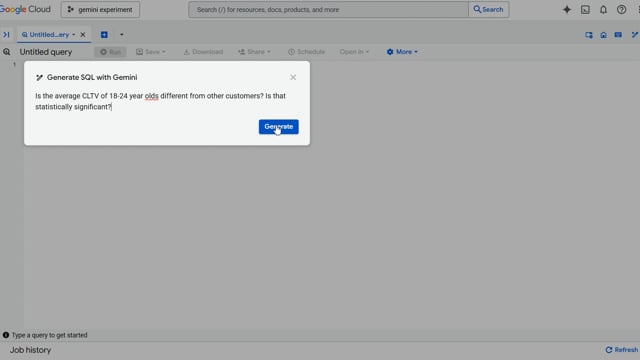Screen dimensions: 640x360
Task: Click the Gemini wand icon in dialog title
Action: click(39, 78)
